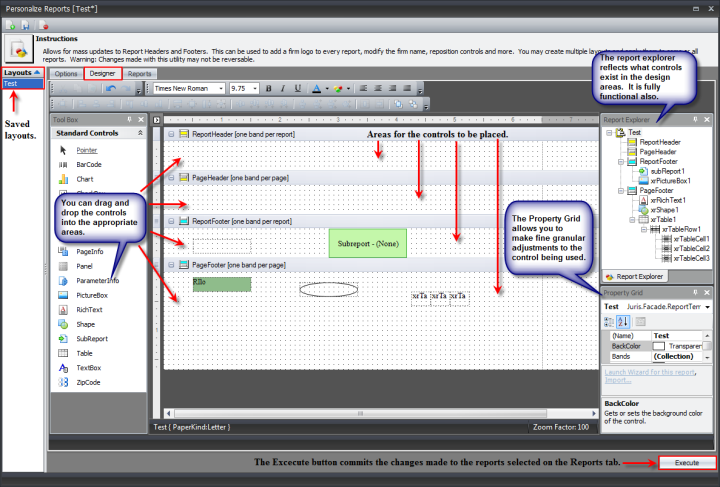
Task: Click the BackColor swatch in Property Grid
Action: [x=658, y=345]
